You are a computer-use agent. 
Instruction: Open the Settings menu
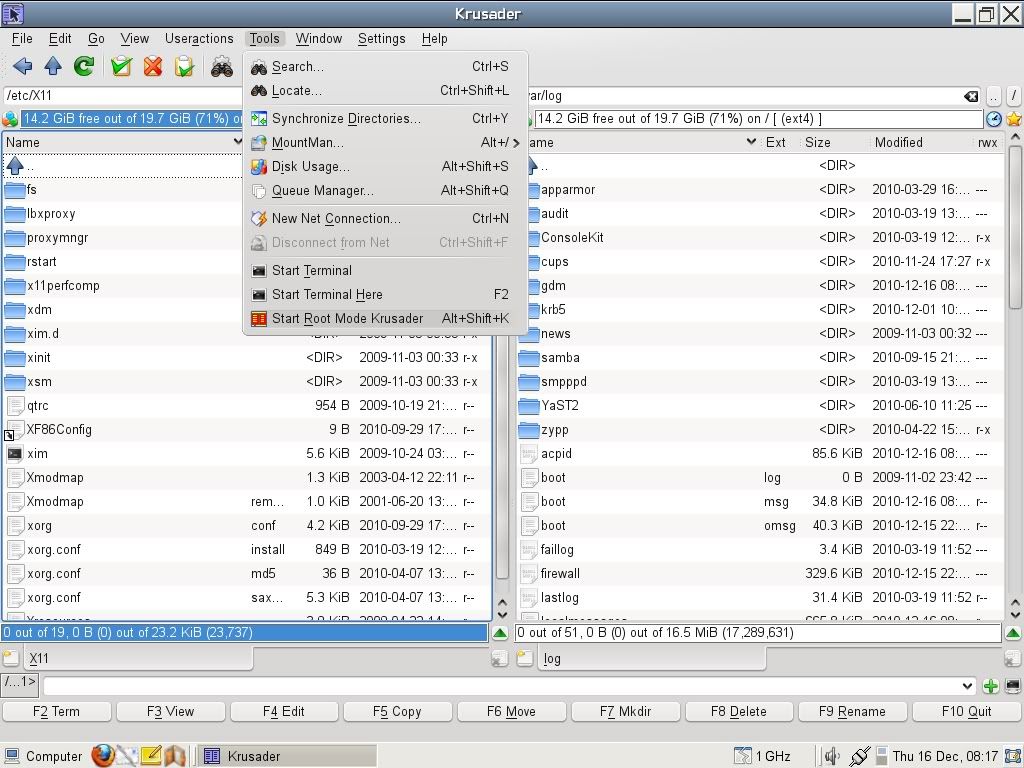(381, 39)
